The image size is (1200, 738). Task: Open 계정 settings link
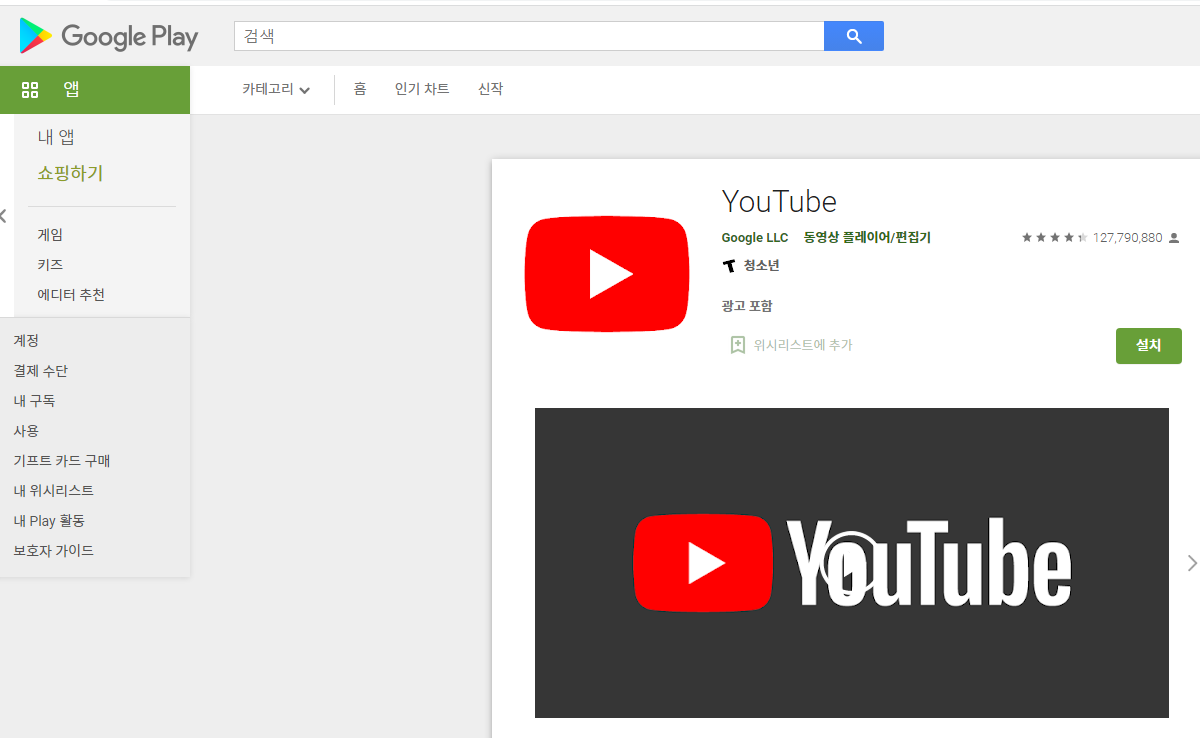26,341
